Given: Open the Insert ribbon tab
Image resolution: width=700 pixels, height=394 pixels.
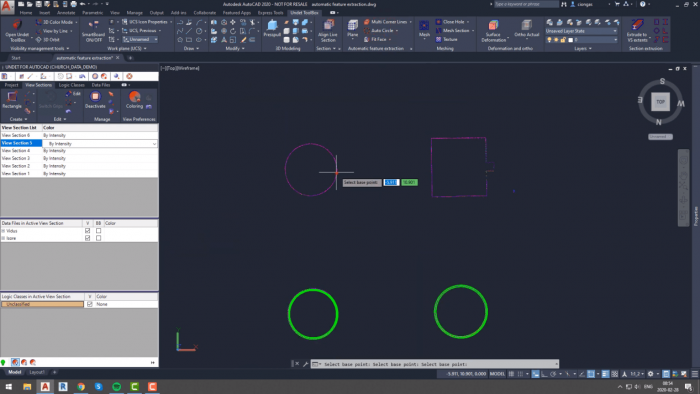Looking at the screenshot, I should [45, 12].
